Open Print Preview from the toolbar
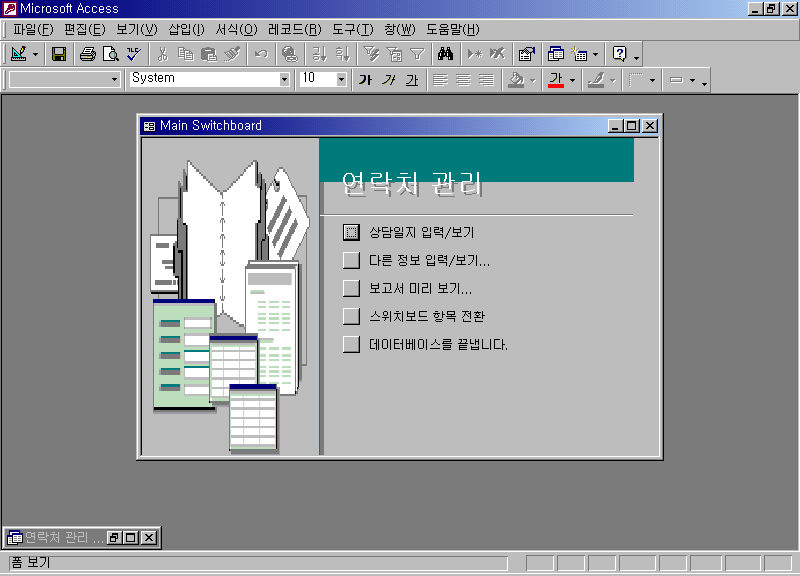The image size is (800, 576). (x=110, y=54)
